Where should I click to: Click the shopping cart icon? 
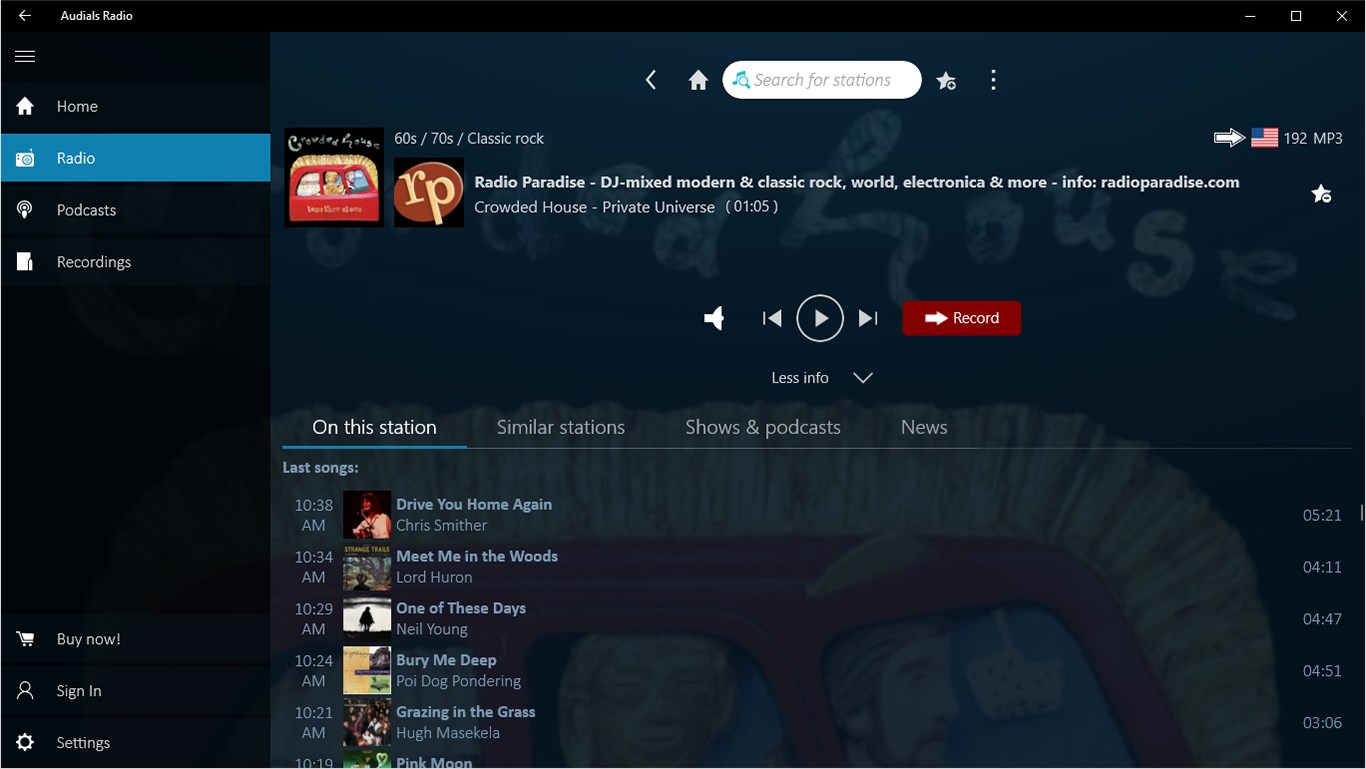25,639
